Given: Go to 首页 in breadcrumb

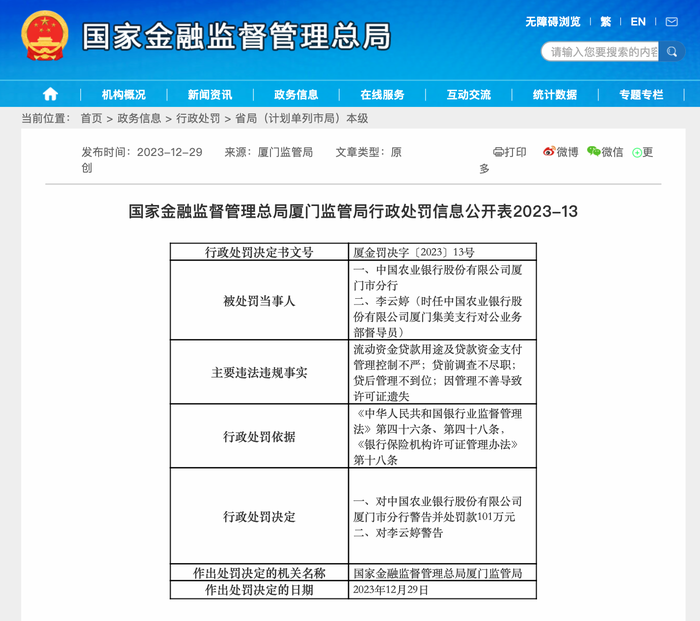Looking at the screenshot, I should tap(92, 118).
